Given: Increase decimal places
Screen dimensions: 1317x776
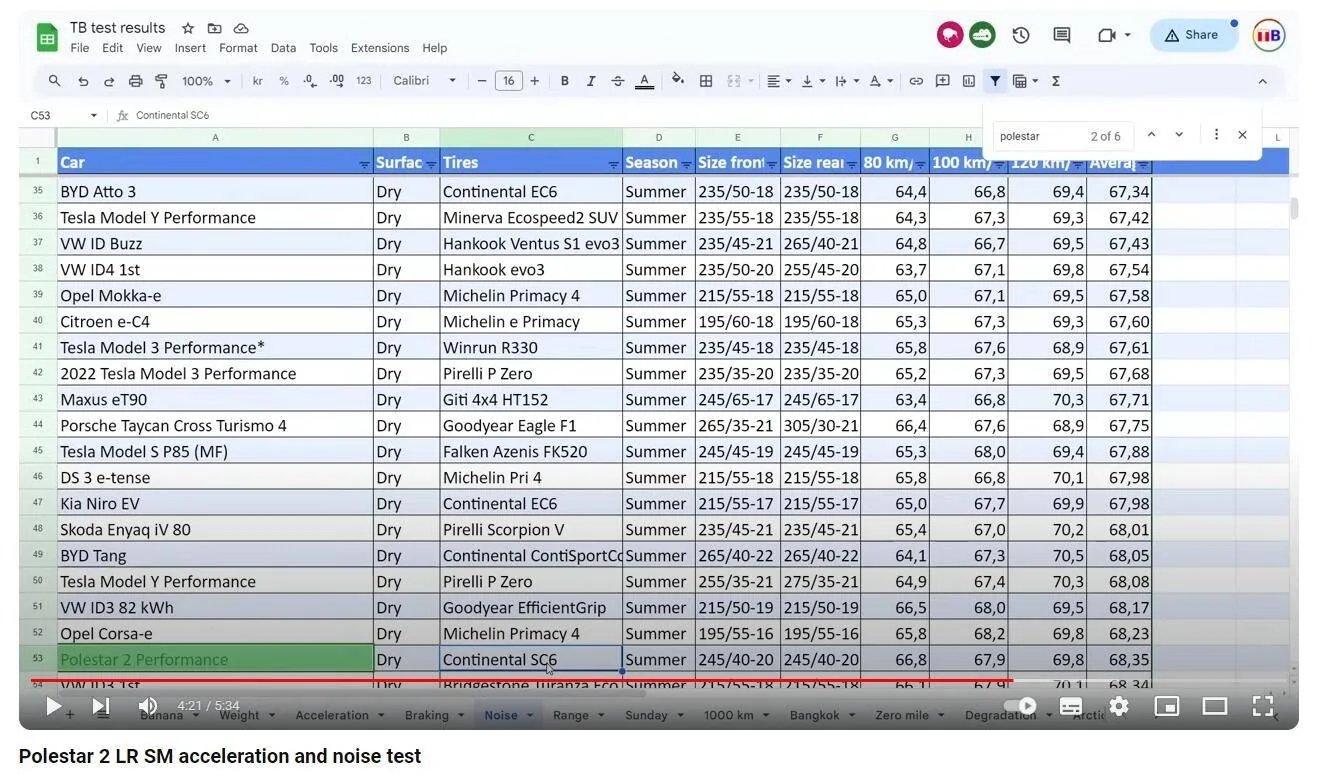Looking at the screenshot, I should point(337,81).
